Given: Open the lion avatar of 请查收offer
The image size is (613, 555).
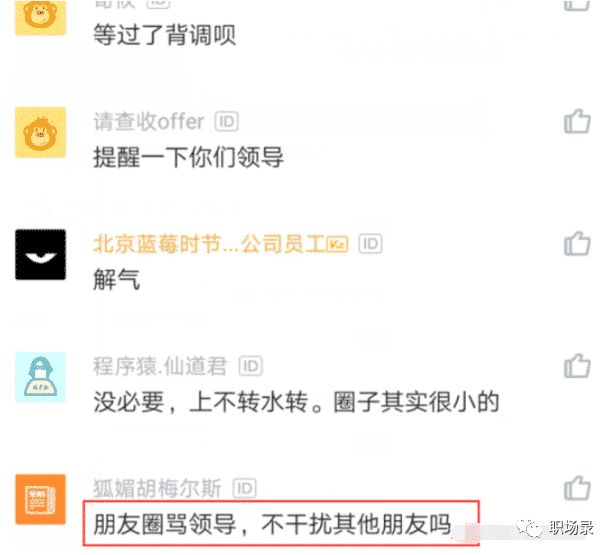Looking at the screenshot, I should [41, 132].
